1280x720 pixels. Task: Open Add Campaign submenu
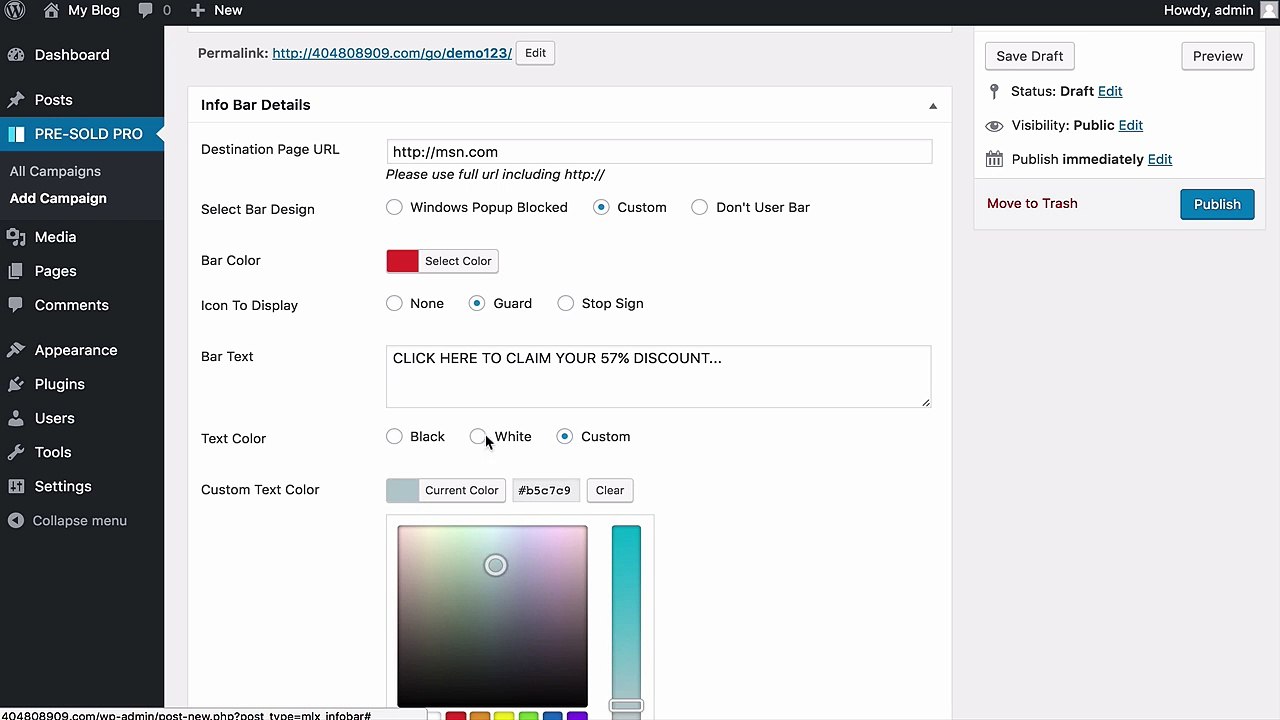click(58, 198)
